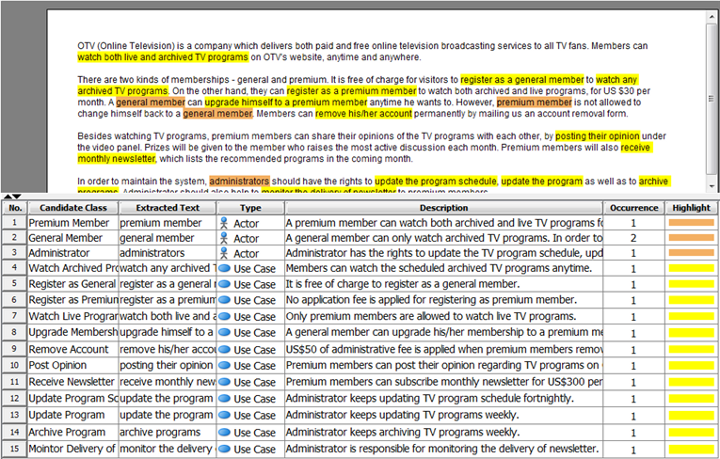The image size is (720, 459).
Task: Pick the orange highlight swatch for General Member
Action: (692, 238)
